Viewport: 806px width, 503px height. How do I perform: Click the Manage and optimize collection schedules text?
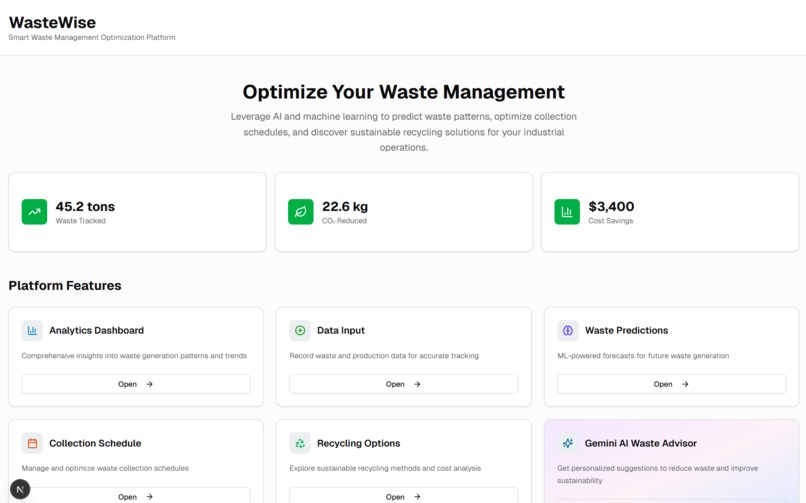[105, 468]
